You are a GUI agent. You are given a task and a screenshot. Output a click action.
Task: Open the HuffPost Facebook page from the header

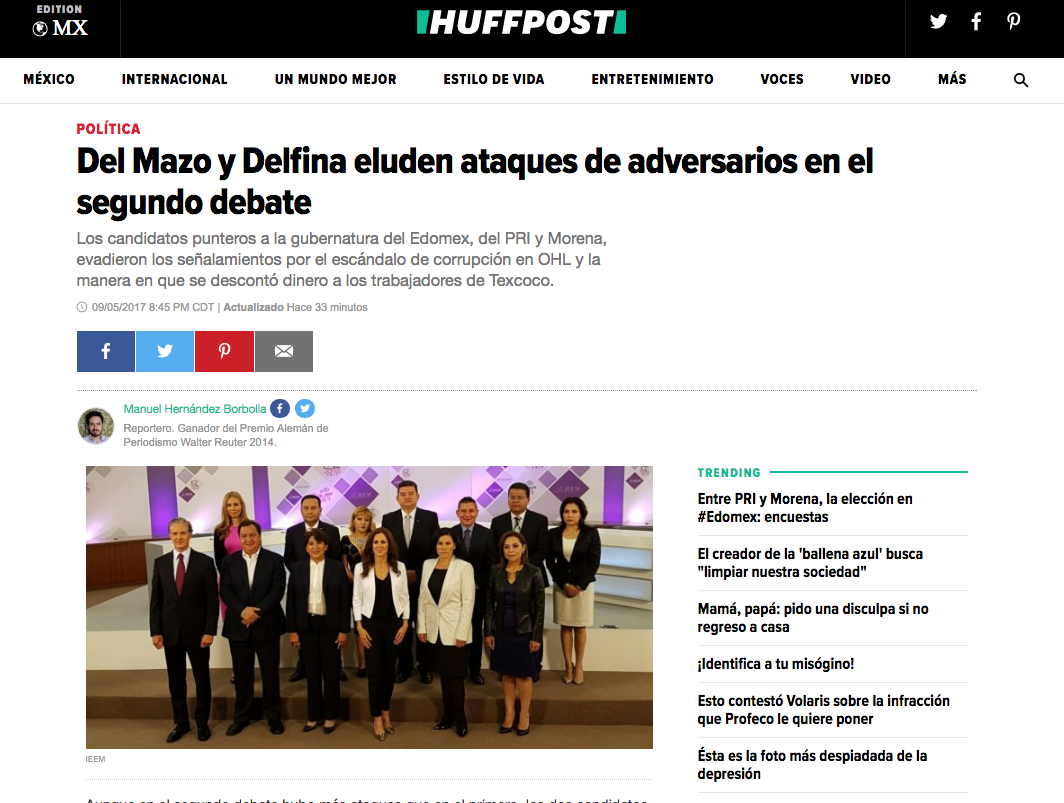pyautogui.click(x=976, y=22)
